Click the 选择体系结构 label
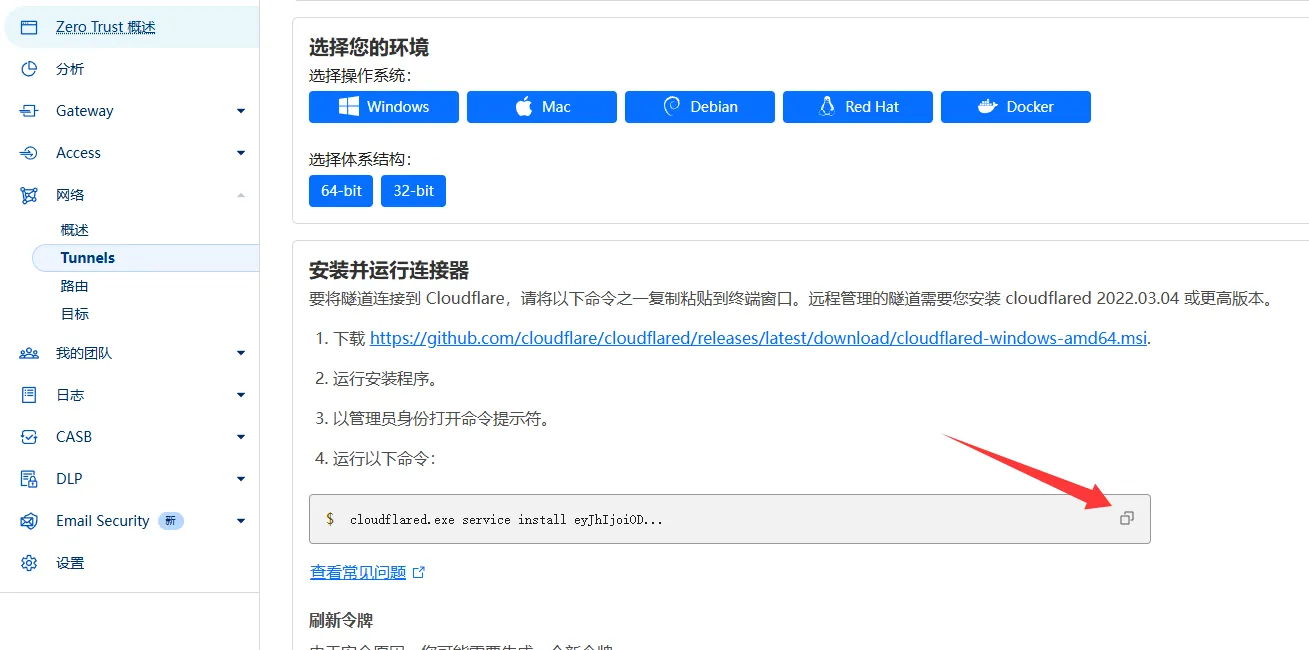 (361, 160)
